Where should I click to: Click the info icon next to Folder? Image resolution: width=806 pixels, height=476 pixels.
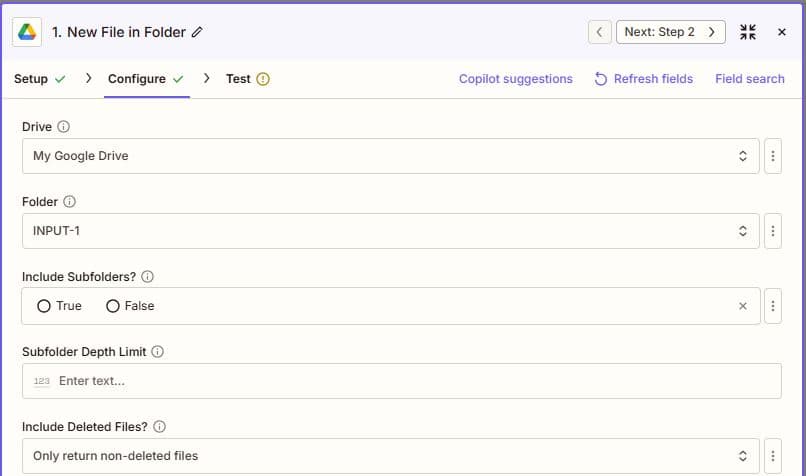pos(69,202)
